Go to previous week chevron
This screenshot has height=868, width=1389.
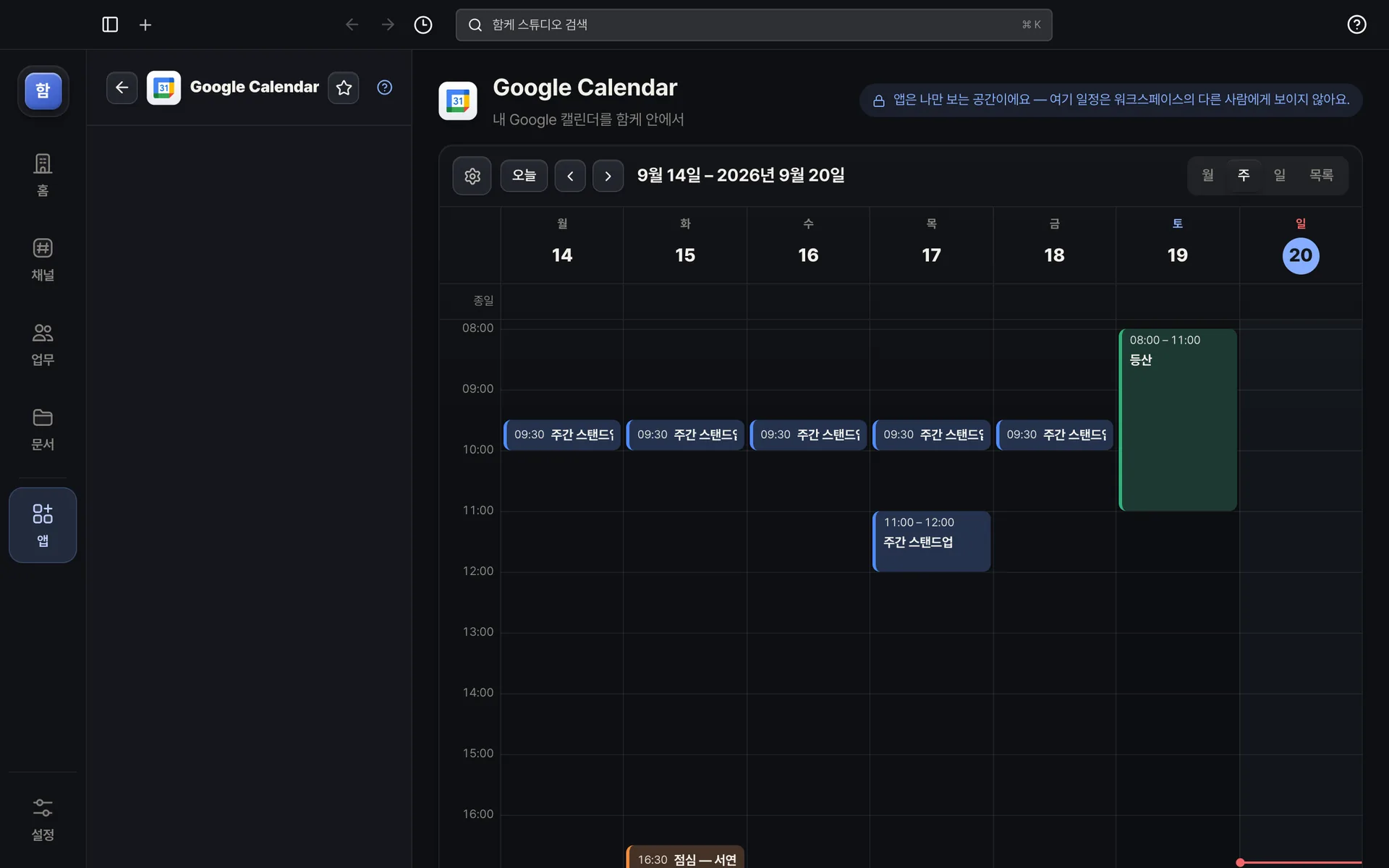(570, 176)
